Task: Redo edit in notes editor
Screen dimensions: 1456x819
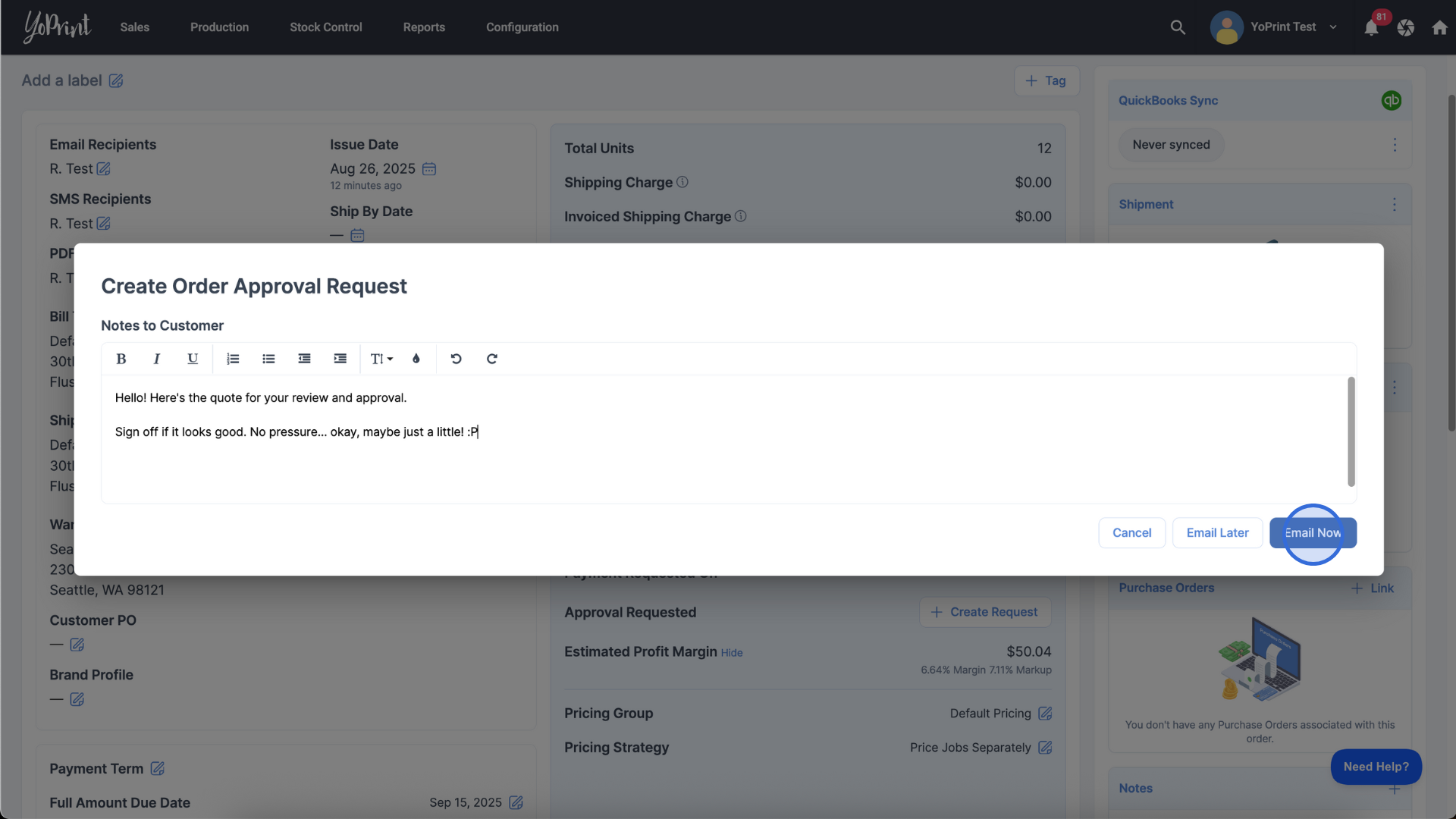Action: tap(491, 359)
